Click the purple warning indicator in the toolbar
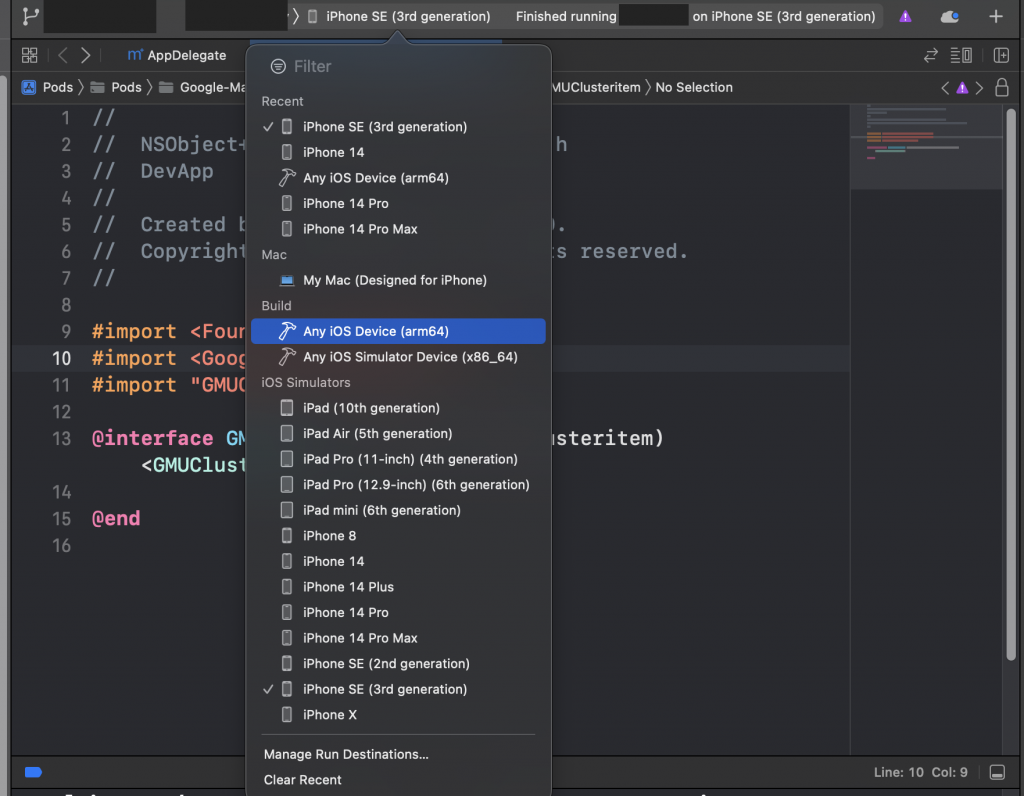Screen dimensions: 1024x796 pyautogui.click(x=905, y=16)
